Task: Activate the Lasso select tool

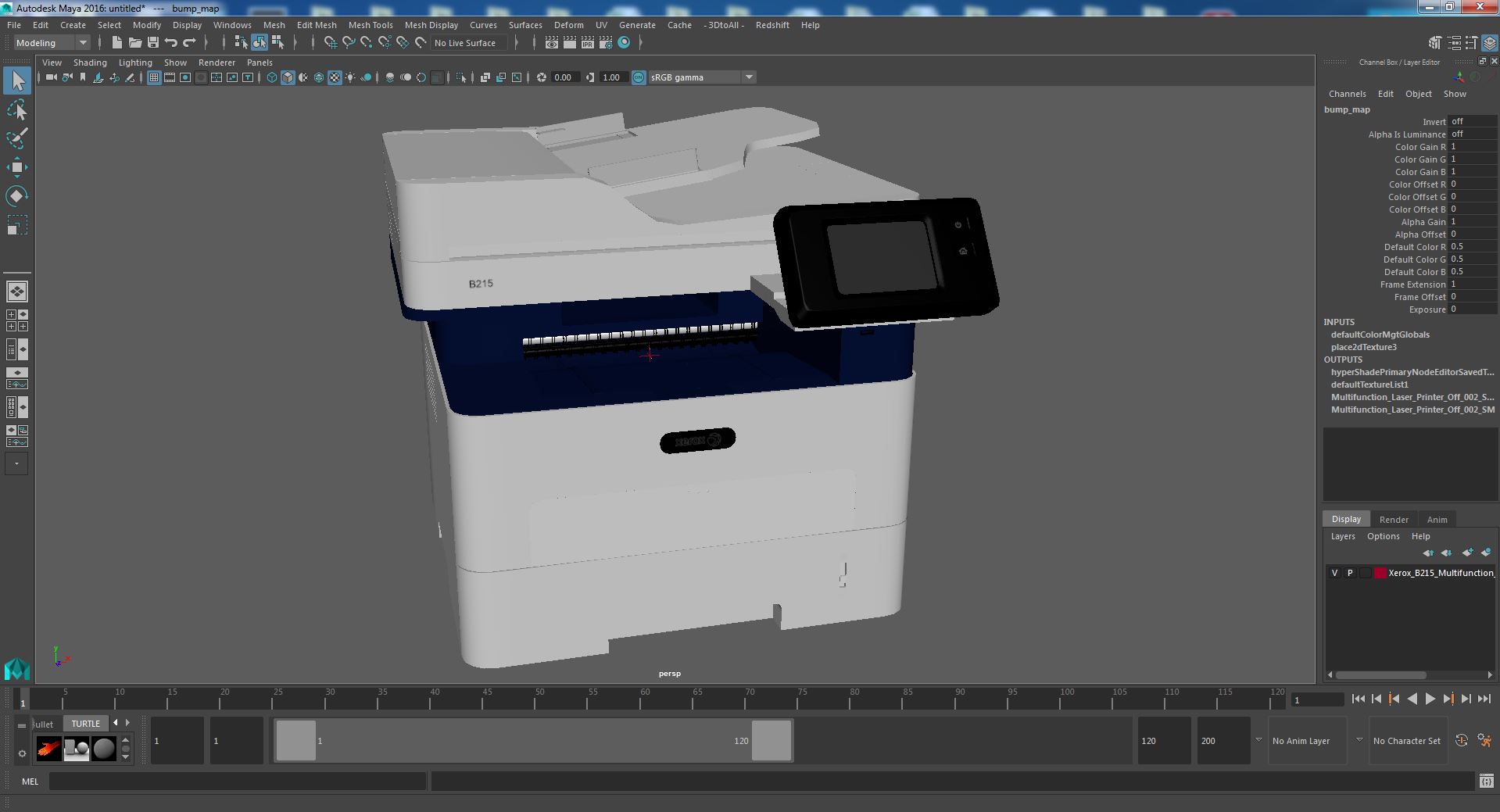Action: point(17,110)
